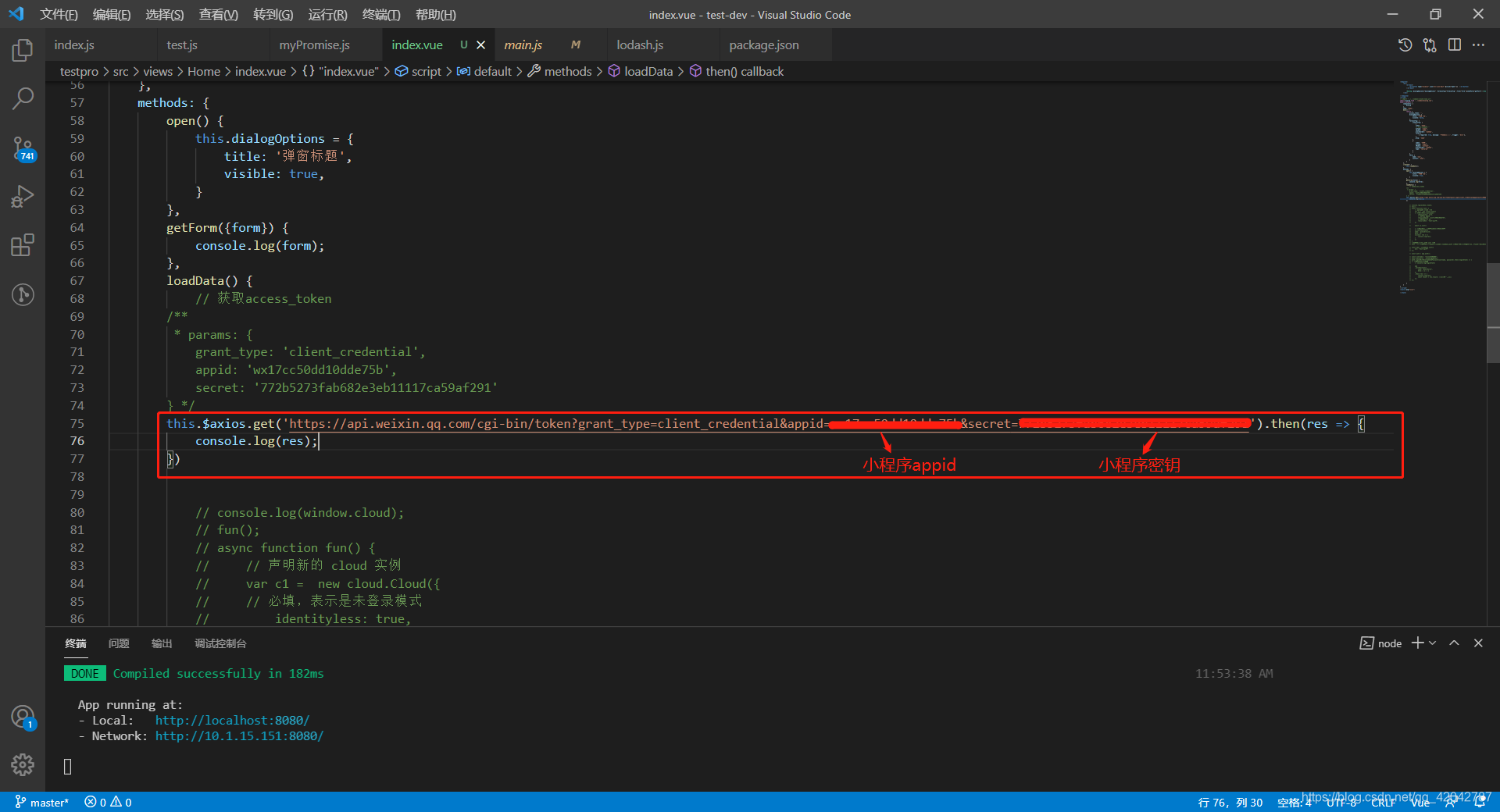Click the VS Code logo icon
1500x812 pixels.
coord(16,14)
